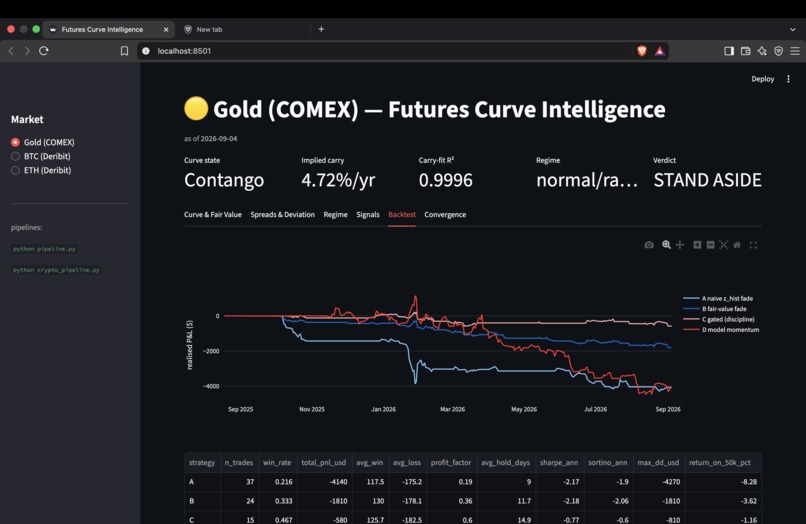Toggle the browser sidebar panel icon
Screen dimensions: 806x524
pyautogui.click(x=729, y=51)
